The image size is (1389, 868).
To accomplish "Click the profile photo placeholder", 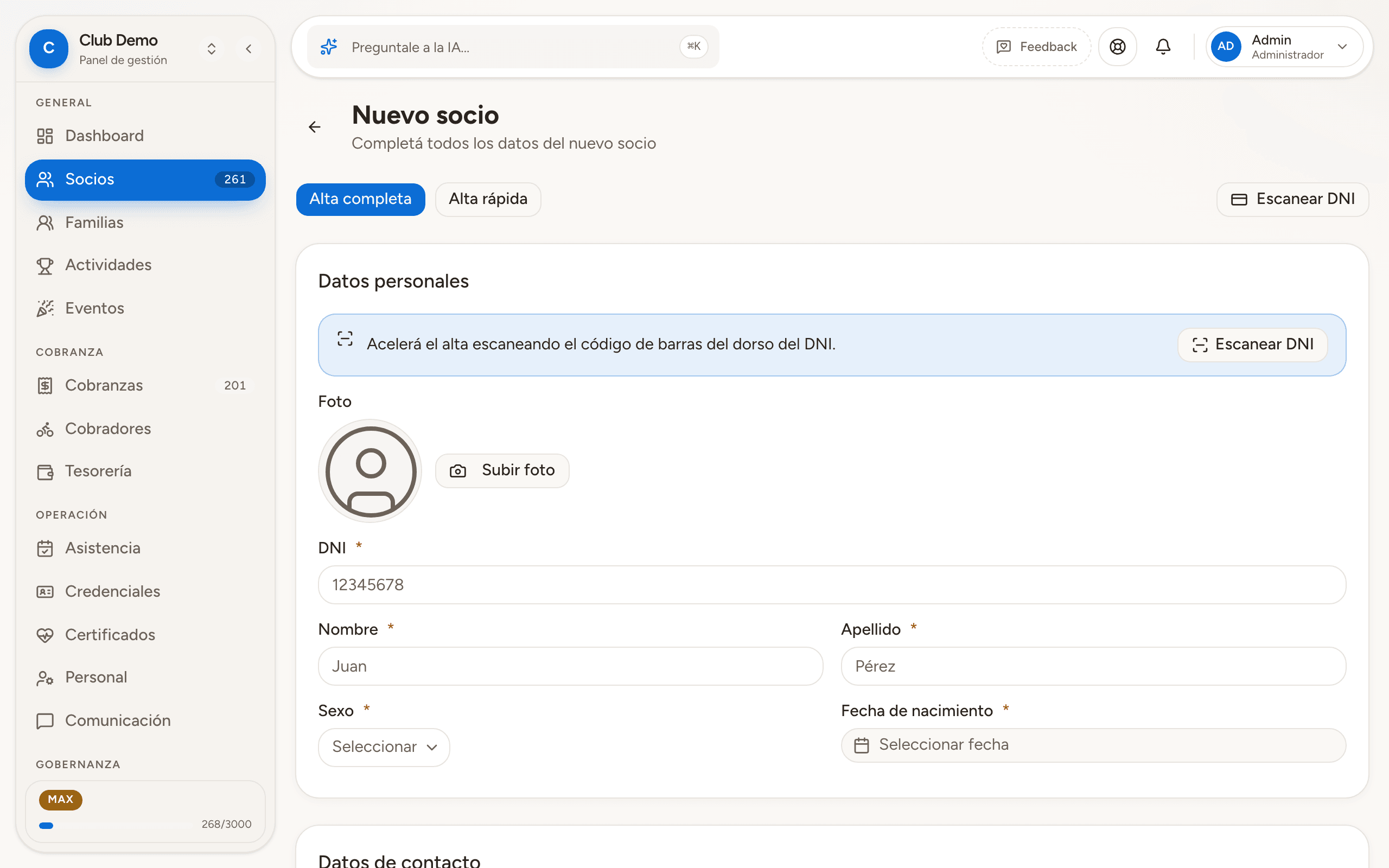I will pyautogui.click(x=370, y=471).
